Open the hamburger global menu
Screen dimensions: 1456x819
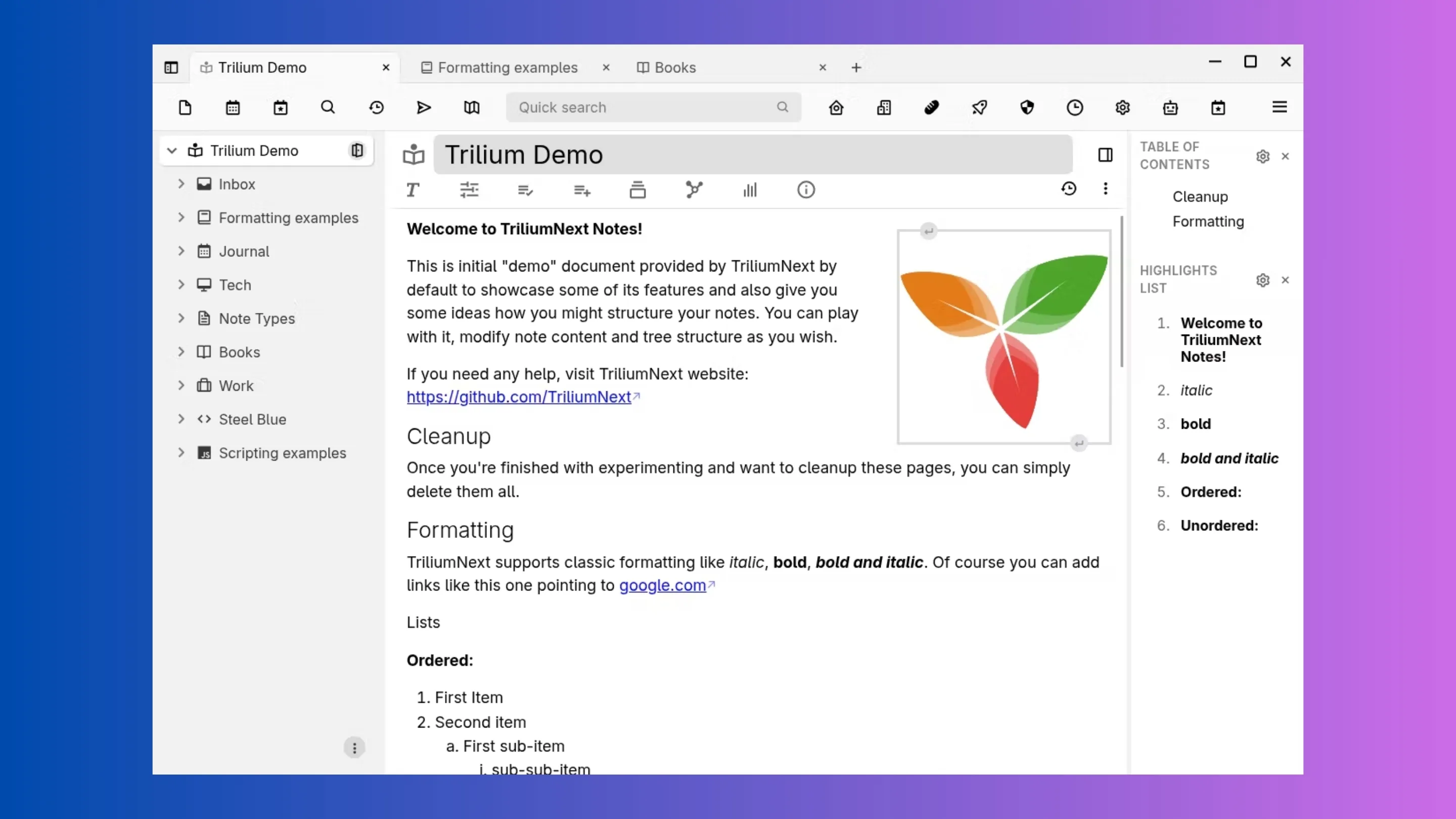1279,107
